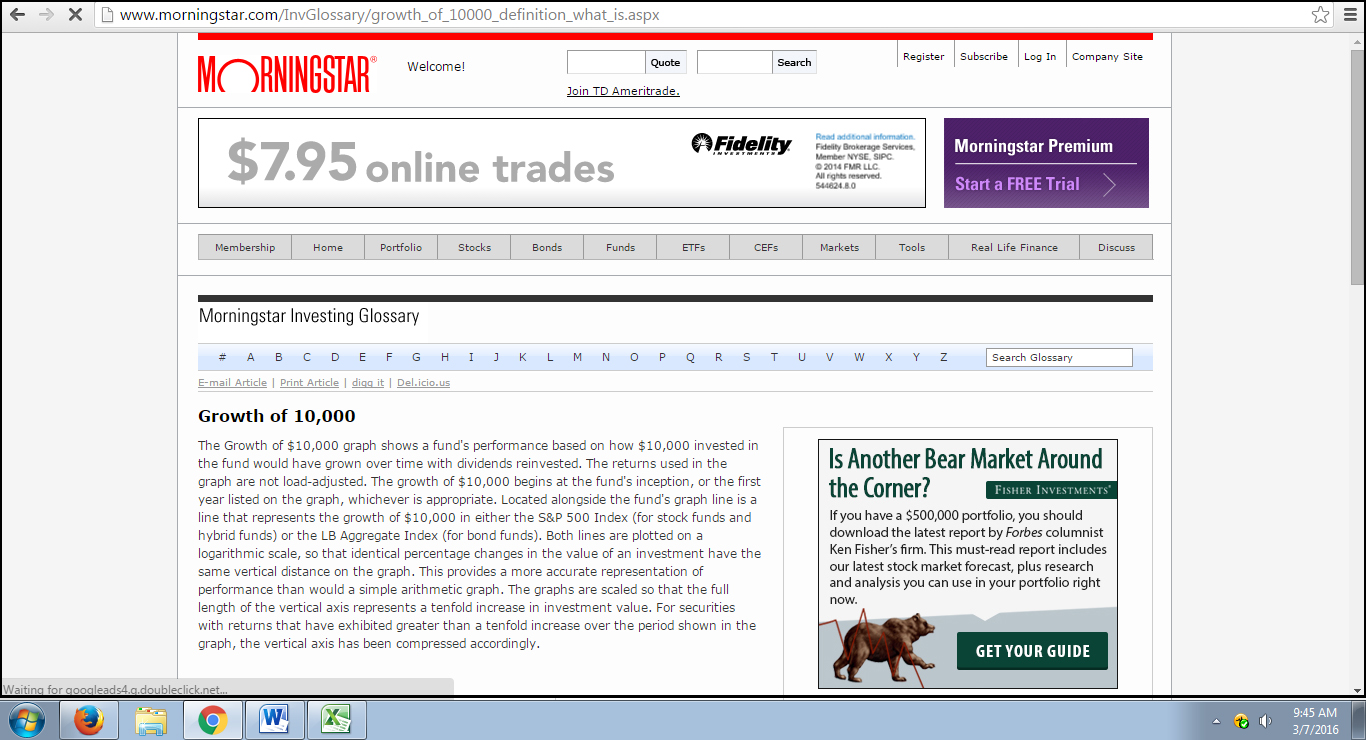Select glossary letter # index
Viewport: 1366px width, 740px height.
[222, 357]
